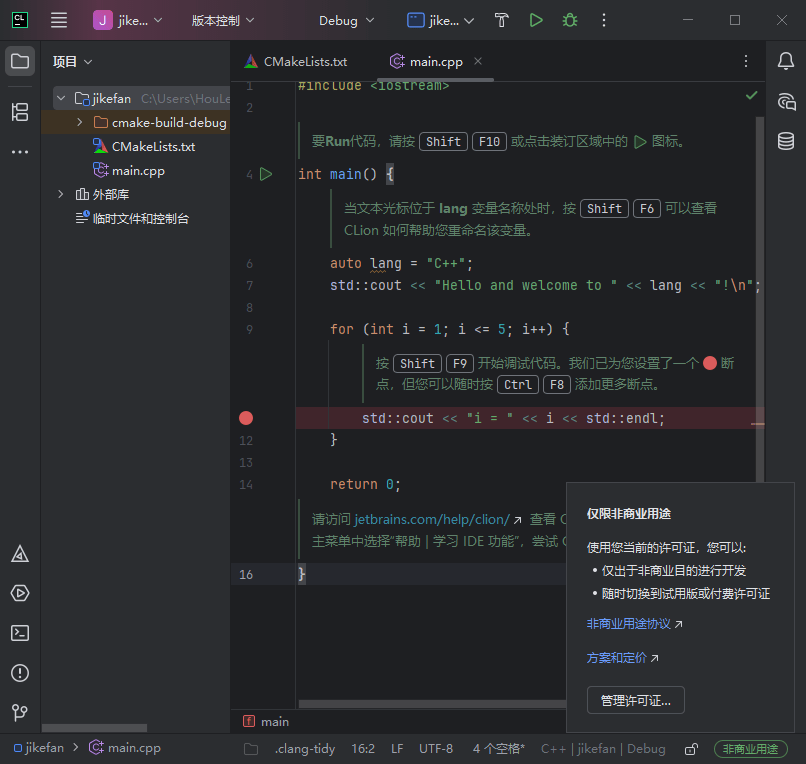Expand the cmake-build-debug folder

pos(80,122)
